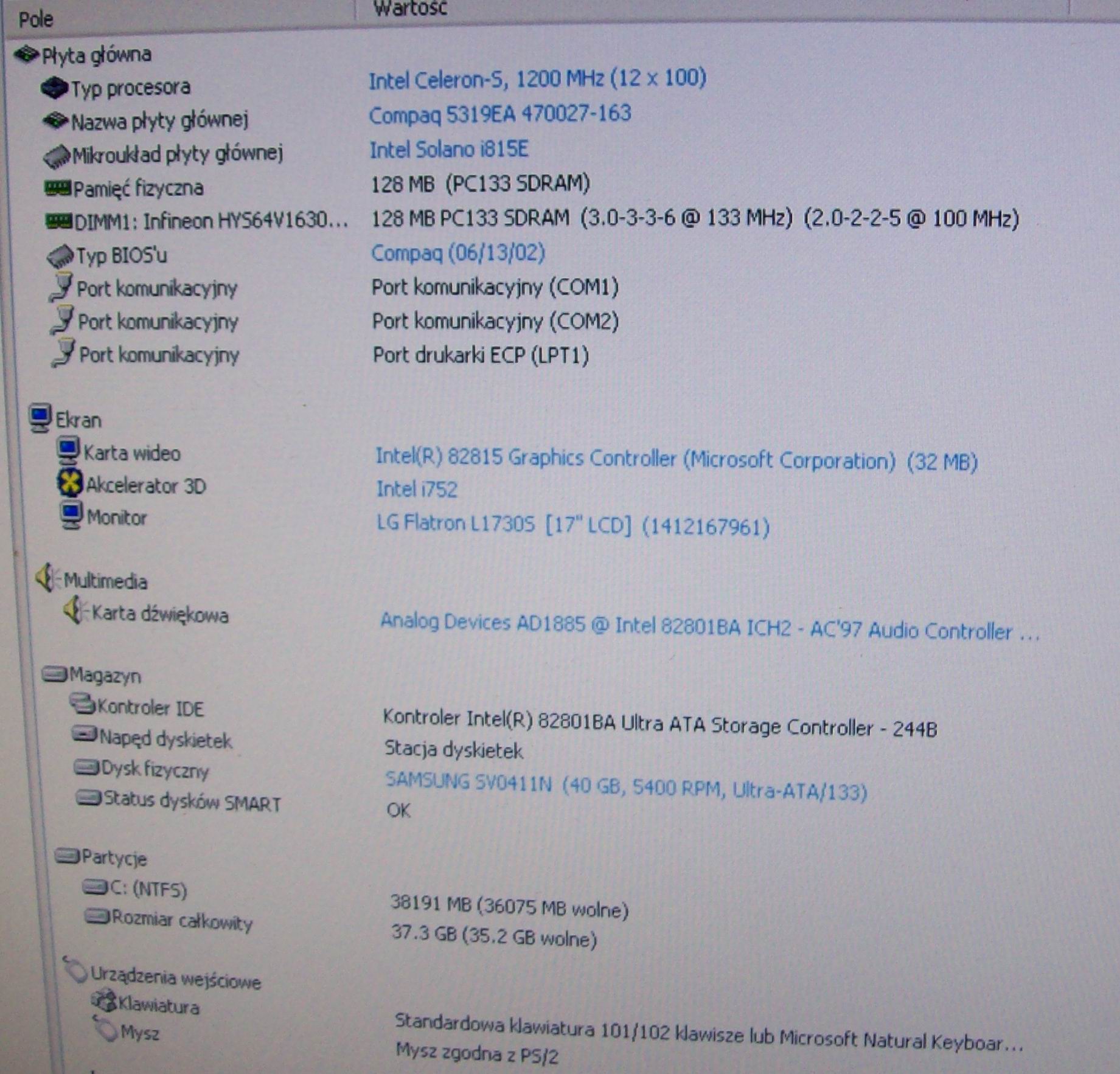The height and width of the screenshot is (1074, 1120).
Task: Select the 128 MB (PC133 SDRAM) value
Action: (481, 184)
